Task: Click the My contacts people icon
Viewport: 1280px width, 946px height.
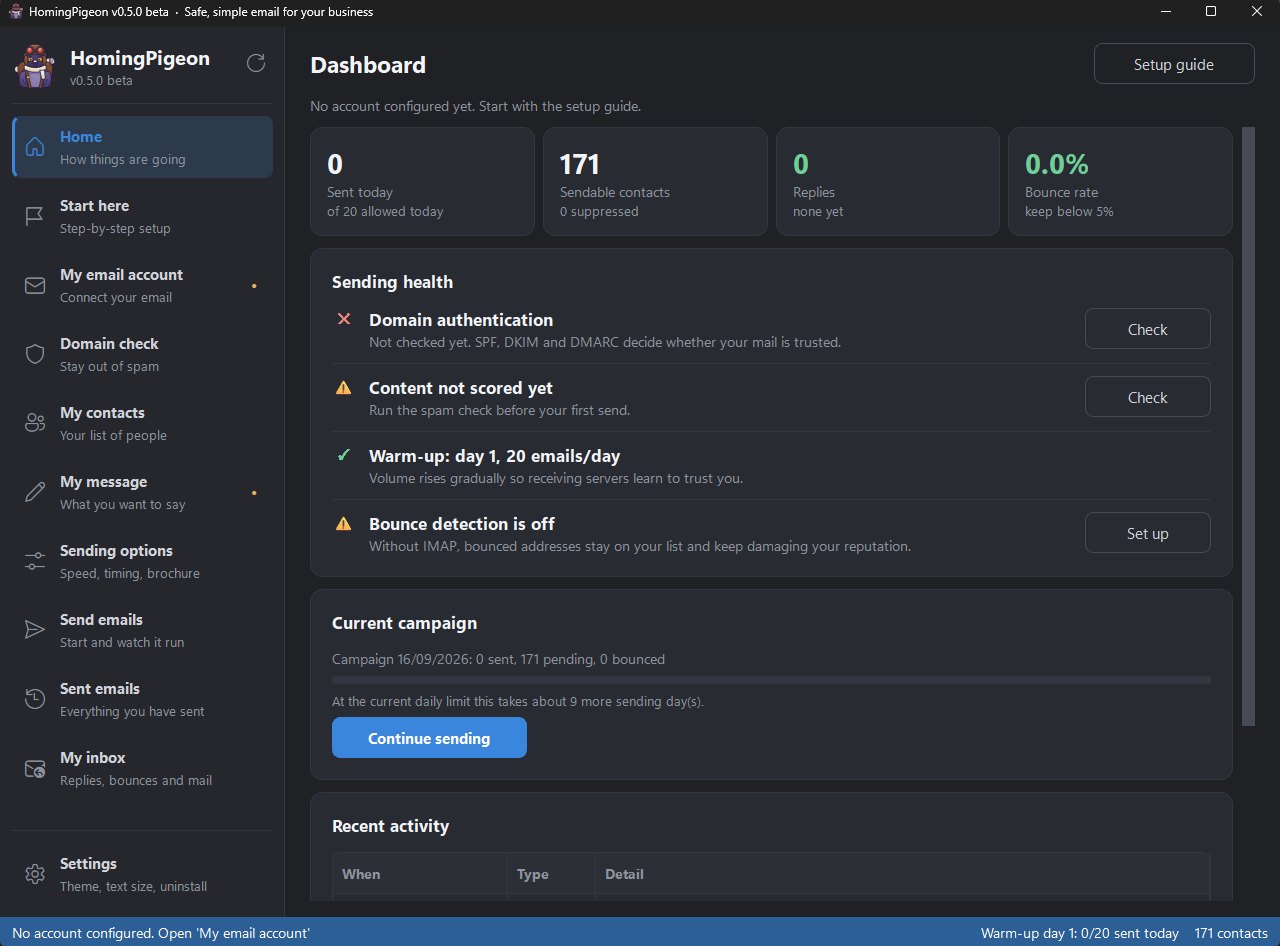Action: coord(35,423)
